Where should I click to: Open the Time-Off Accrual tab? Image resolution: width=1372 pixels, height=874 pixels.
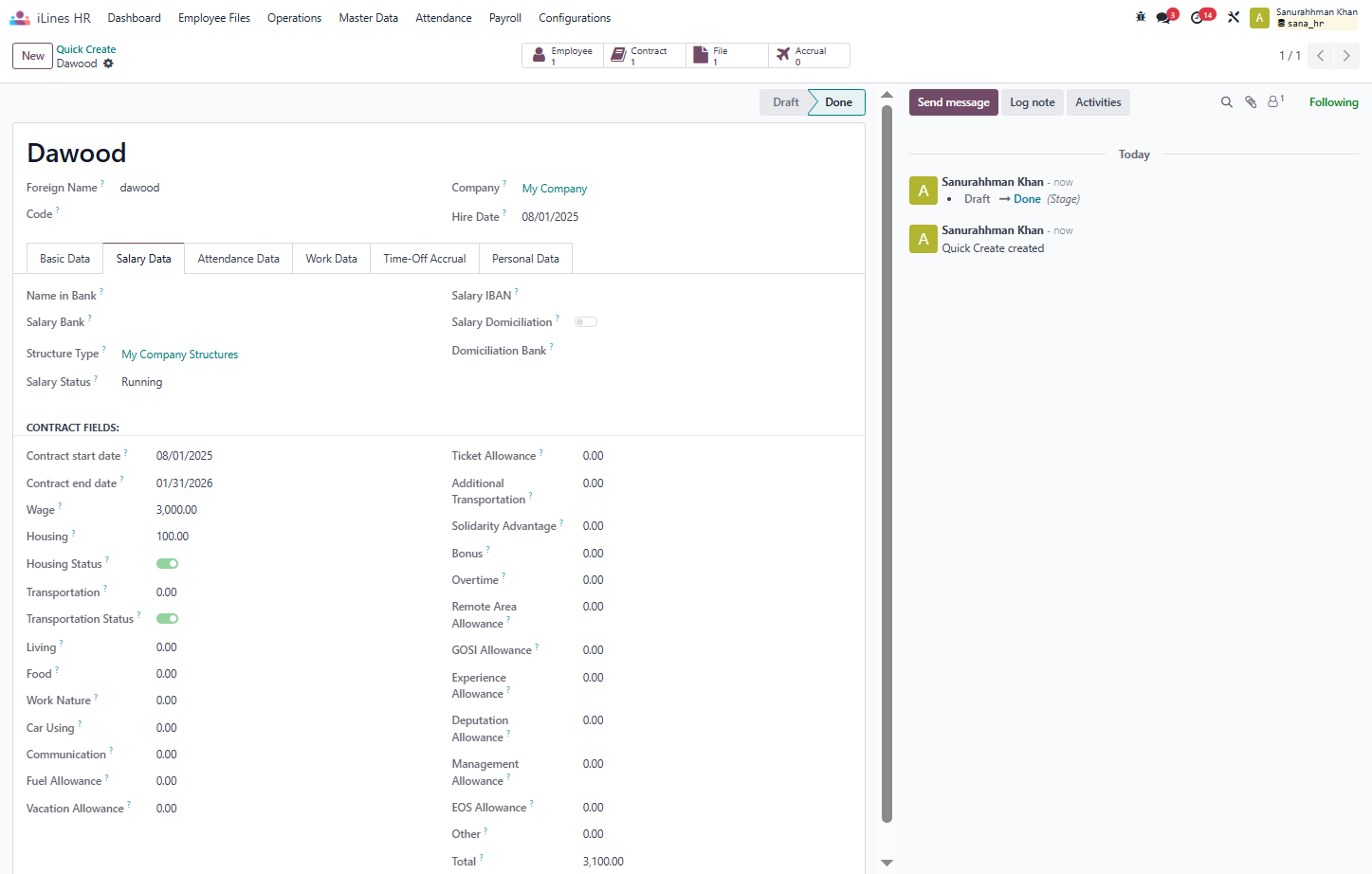tap(425, 259)
